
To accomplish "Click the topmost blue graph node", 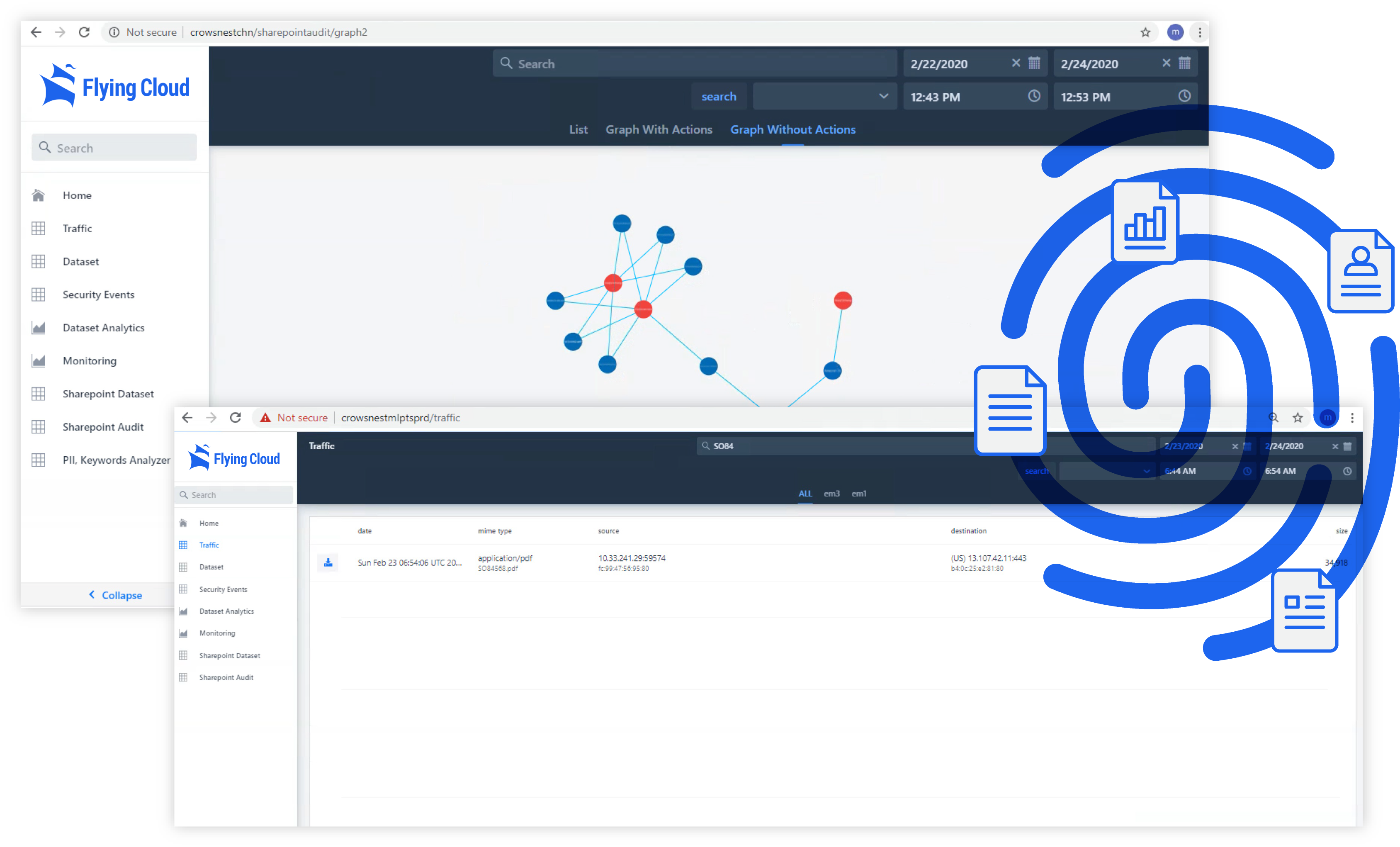I will tap(622, 223).
